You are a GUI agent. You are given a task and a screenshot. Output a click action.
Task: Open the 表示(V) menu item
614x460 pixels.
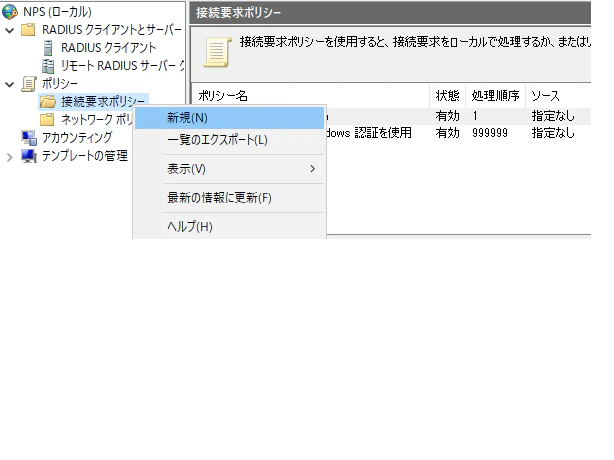(x=229, y=169)
